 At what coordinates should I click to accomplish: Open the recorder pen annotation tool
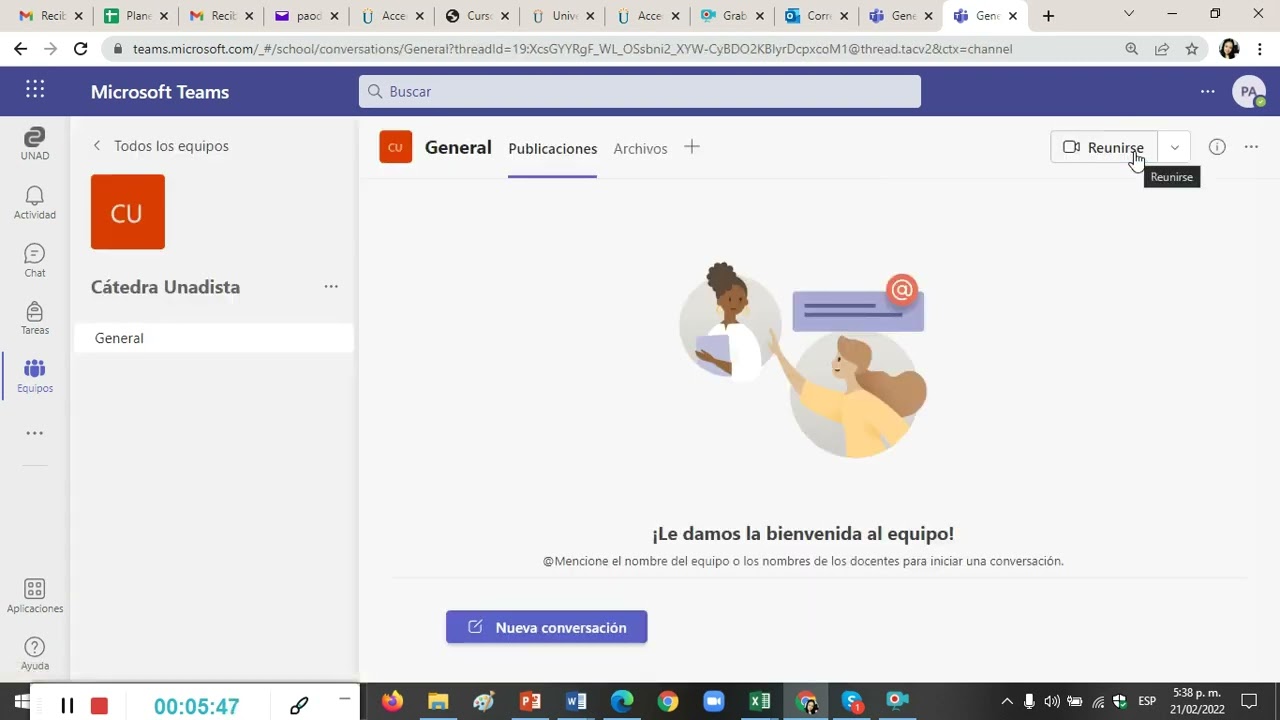coord(299,706)
